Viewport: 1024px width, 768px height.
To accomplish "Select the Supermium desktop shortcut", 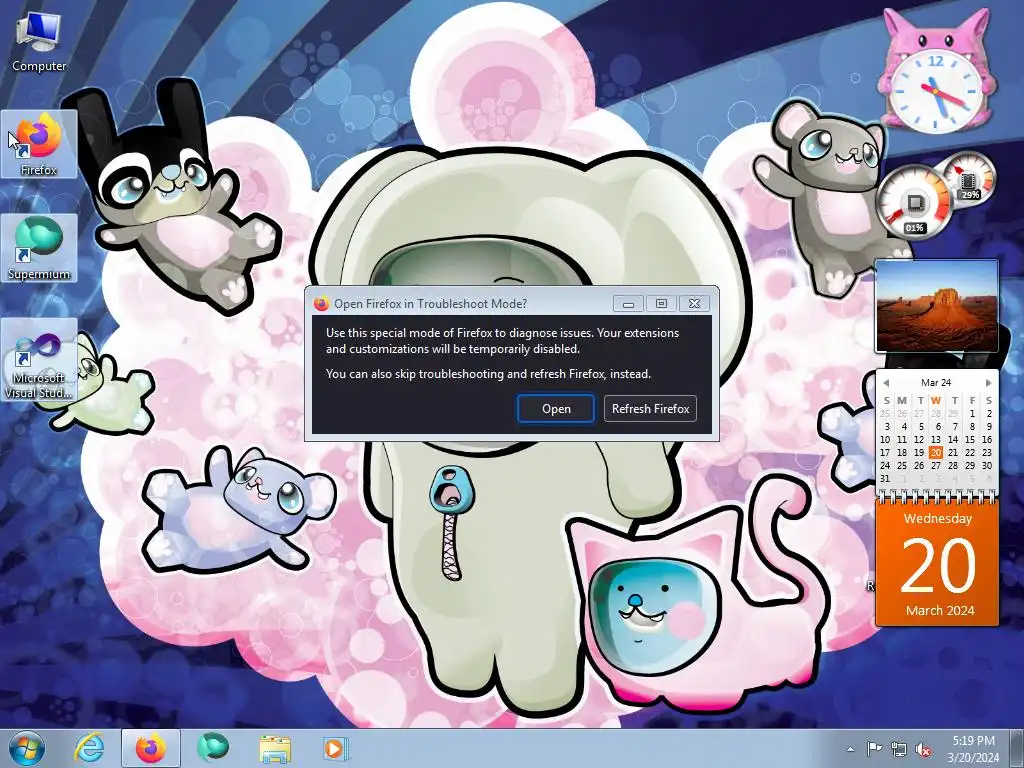I will (x=39, y=248).
